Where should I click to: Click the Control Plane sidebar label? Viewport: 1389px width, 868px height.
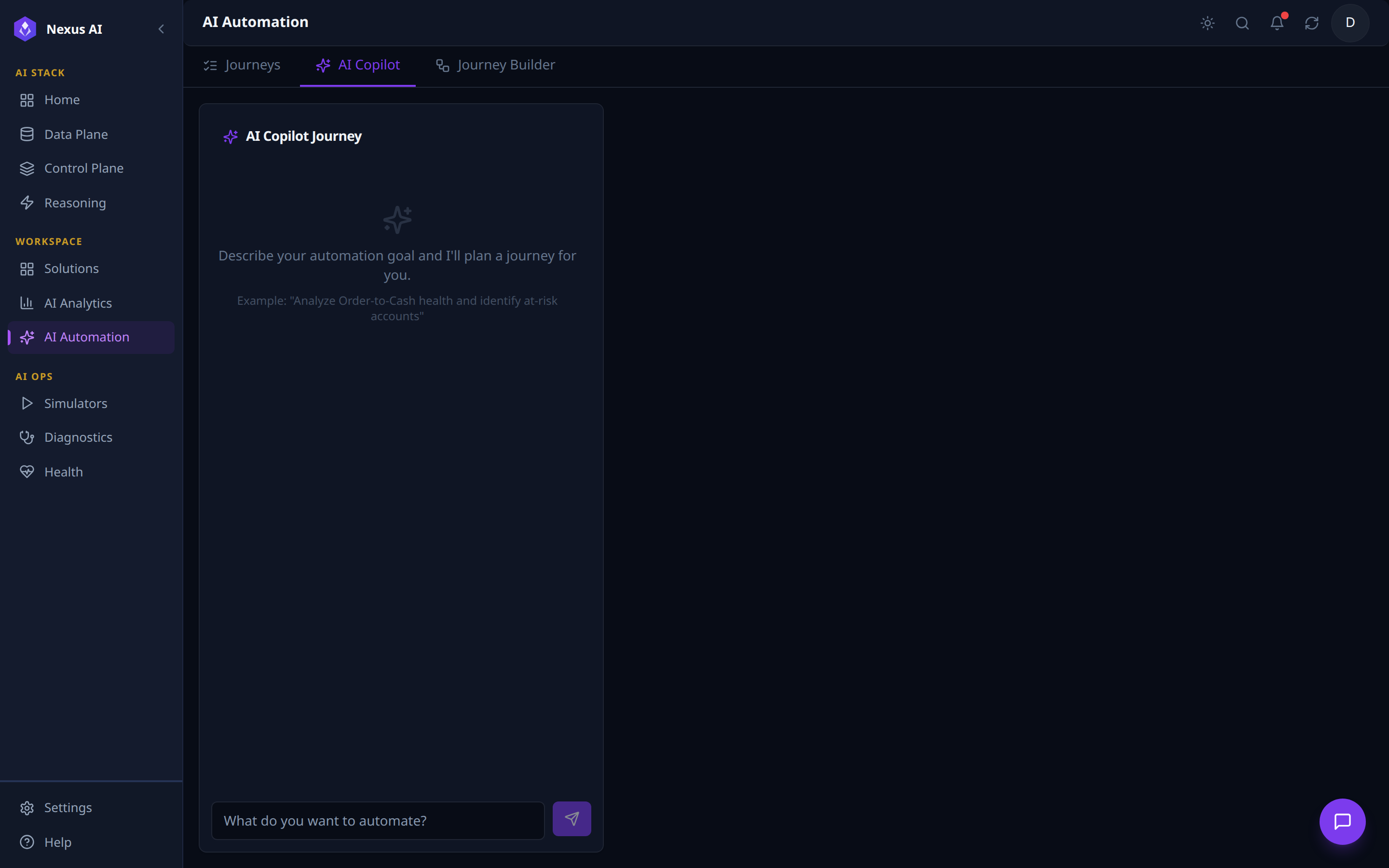click(x=84, y=168)
